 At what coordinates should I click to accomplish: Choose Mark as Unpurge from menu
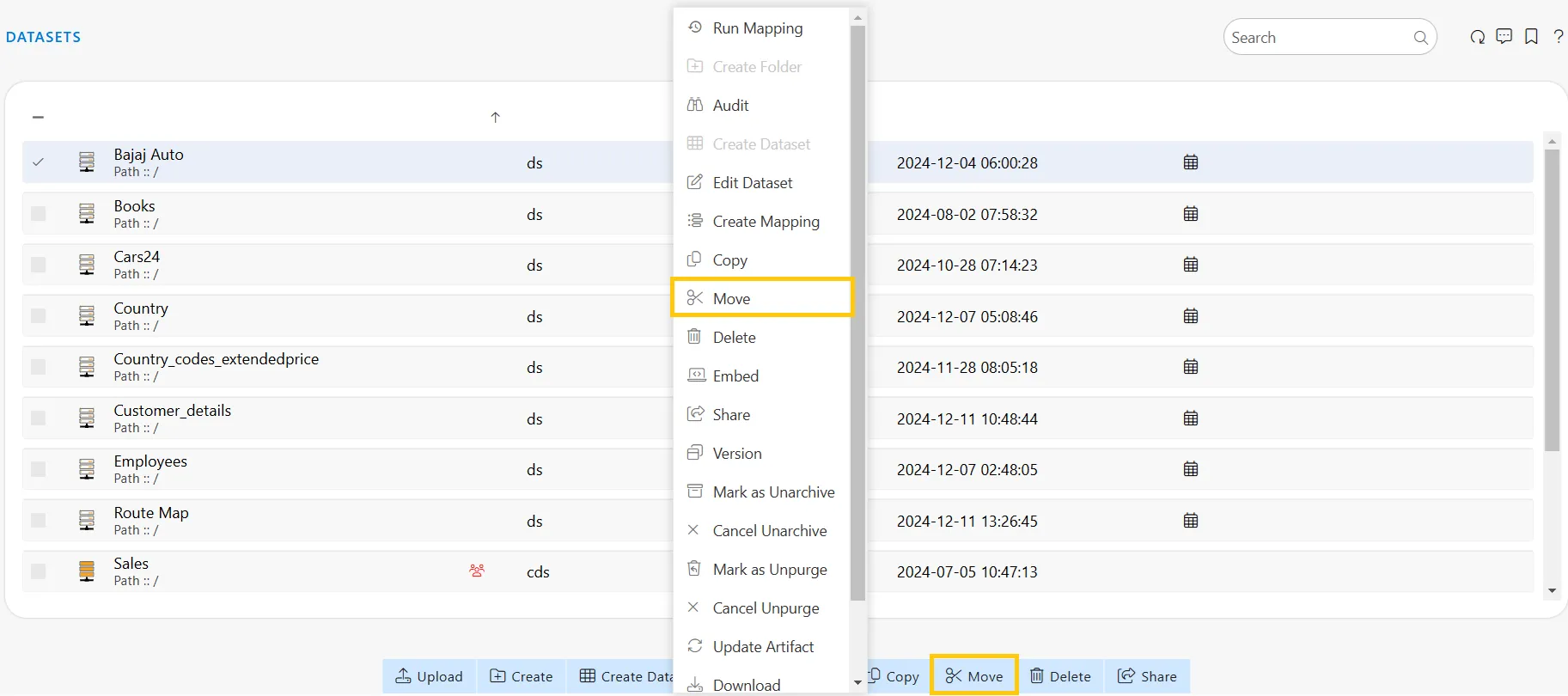pos(761,569)
